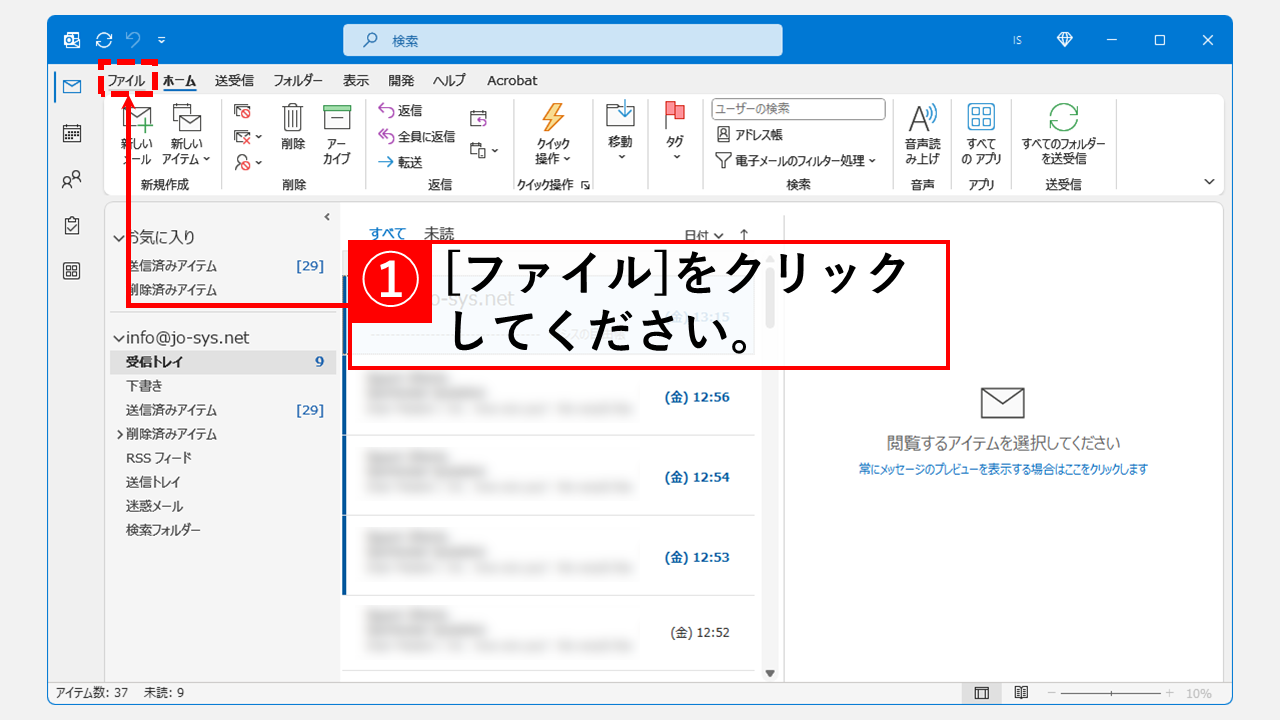Collapse the info@jo-sys.net account

pos(119,339)
